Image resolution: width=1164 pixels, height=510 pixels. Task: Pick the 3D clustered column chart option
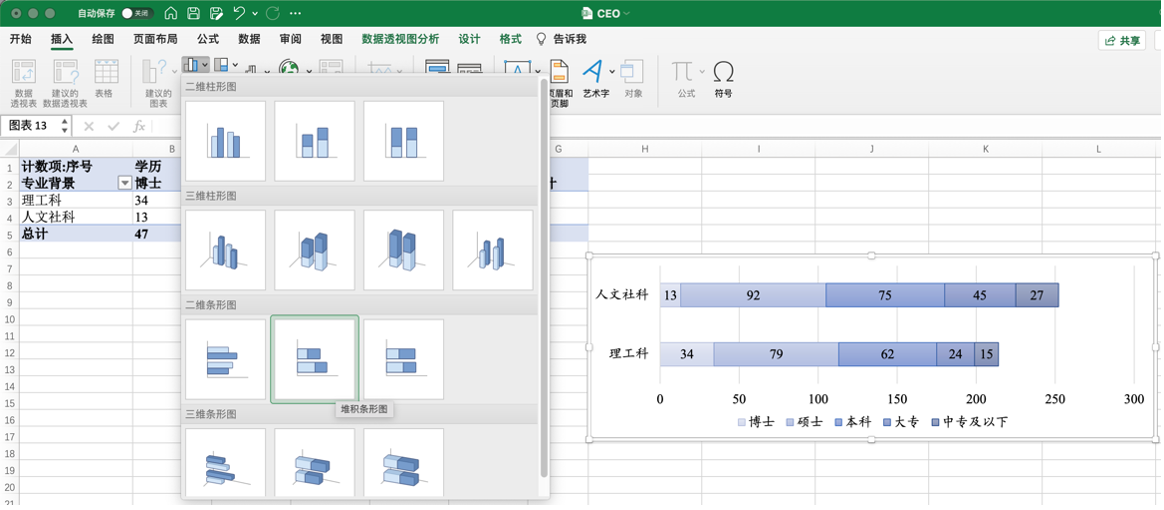[x=226, y=250]
